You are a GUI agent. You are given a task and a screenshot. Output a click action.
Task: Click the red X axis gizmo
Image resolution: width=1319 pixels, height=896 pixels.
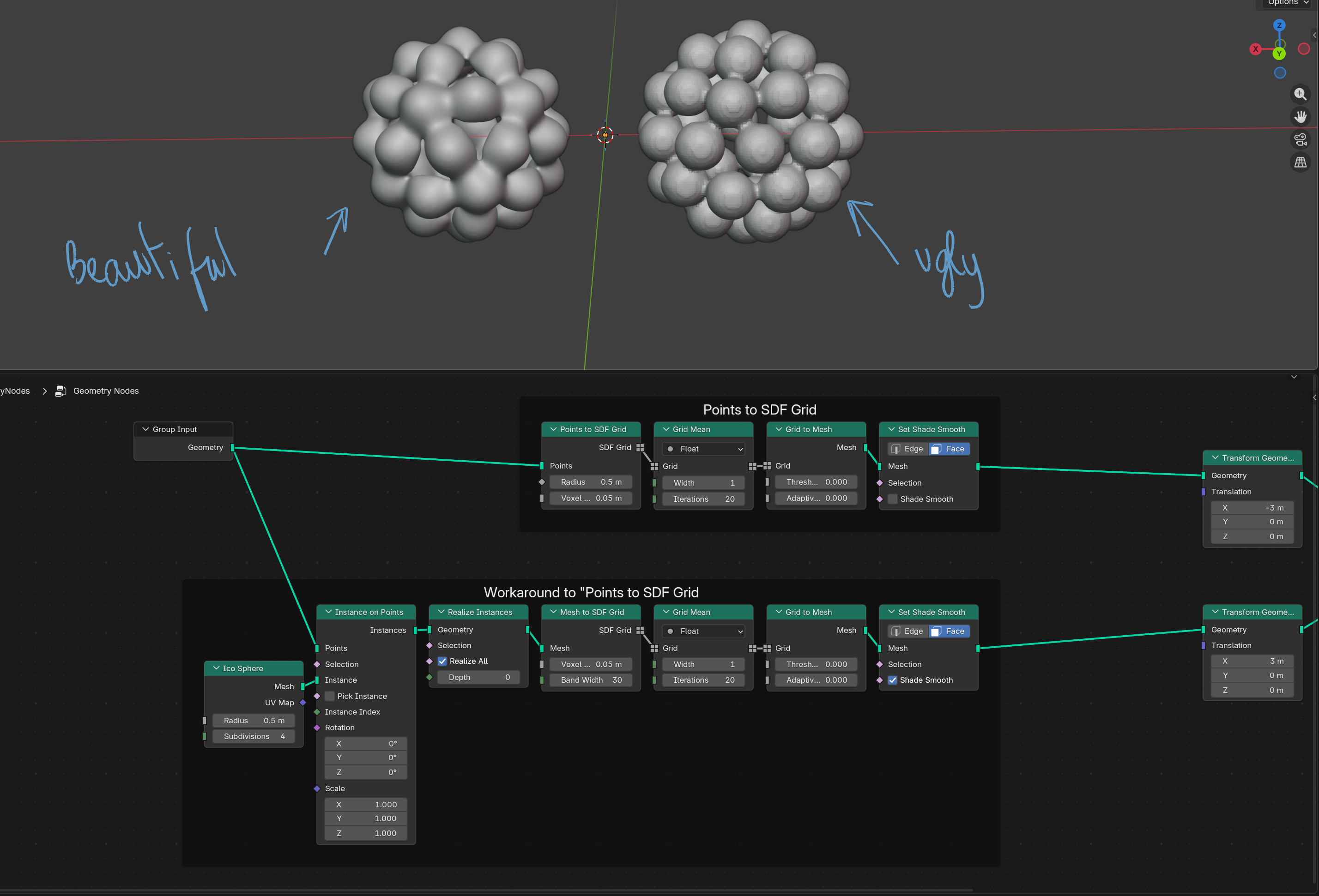1255,49
